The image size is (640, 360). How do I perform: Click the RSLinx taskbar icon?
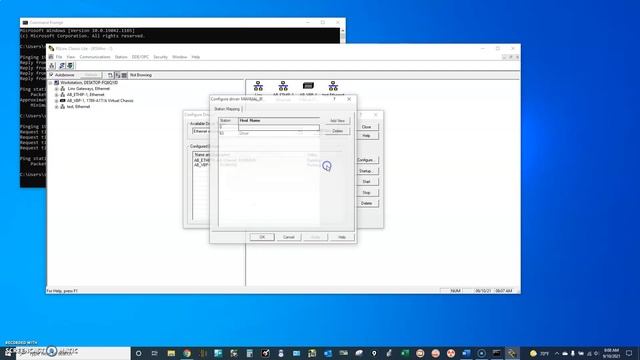(512, 353)
